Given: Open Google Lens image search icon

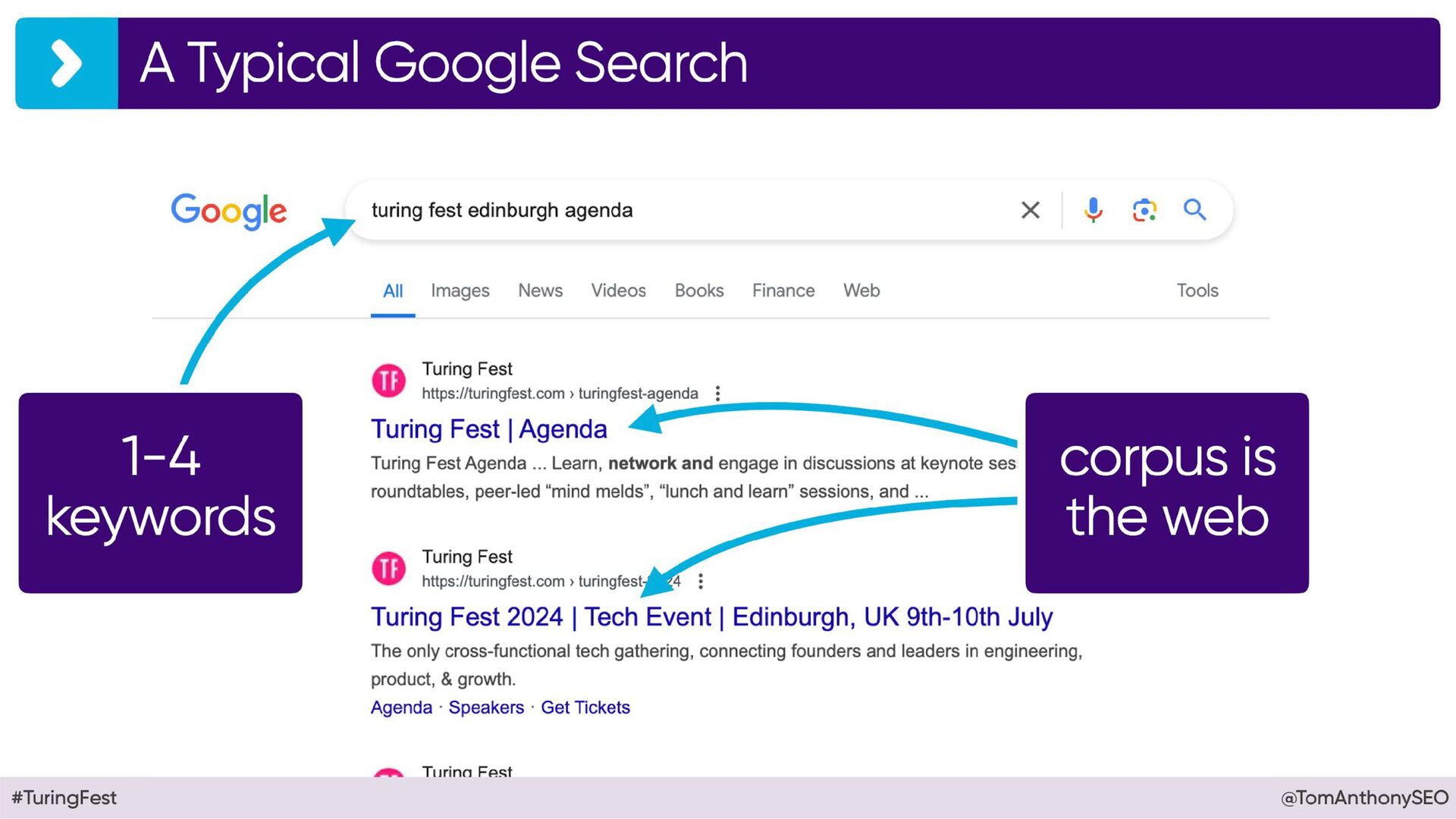Looking at the screenshot, I should pos(1144,210).
